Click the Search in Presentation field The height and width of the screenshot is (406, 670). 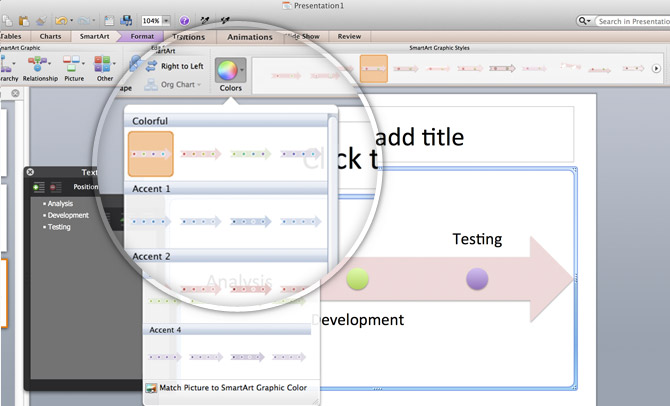pos(633,21)
